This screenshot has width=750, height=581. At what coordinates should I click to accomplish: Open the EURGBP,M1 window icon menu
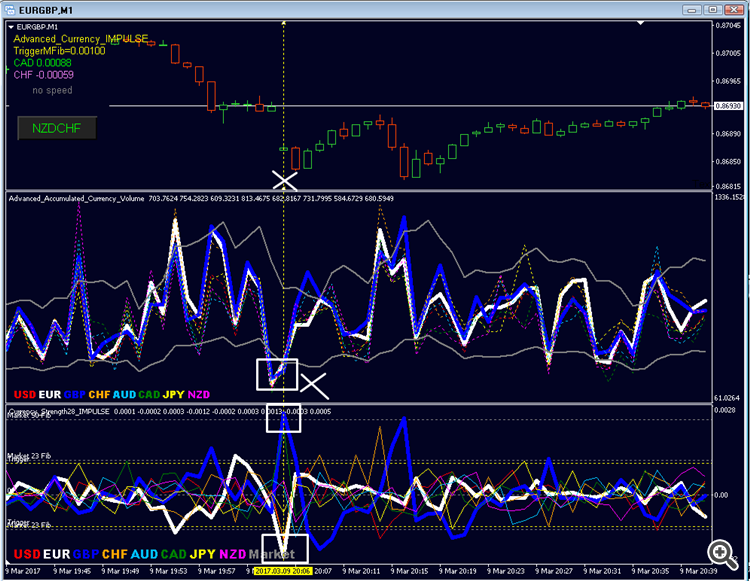coord(9,9)
